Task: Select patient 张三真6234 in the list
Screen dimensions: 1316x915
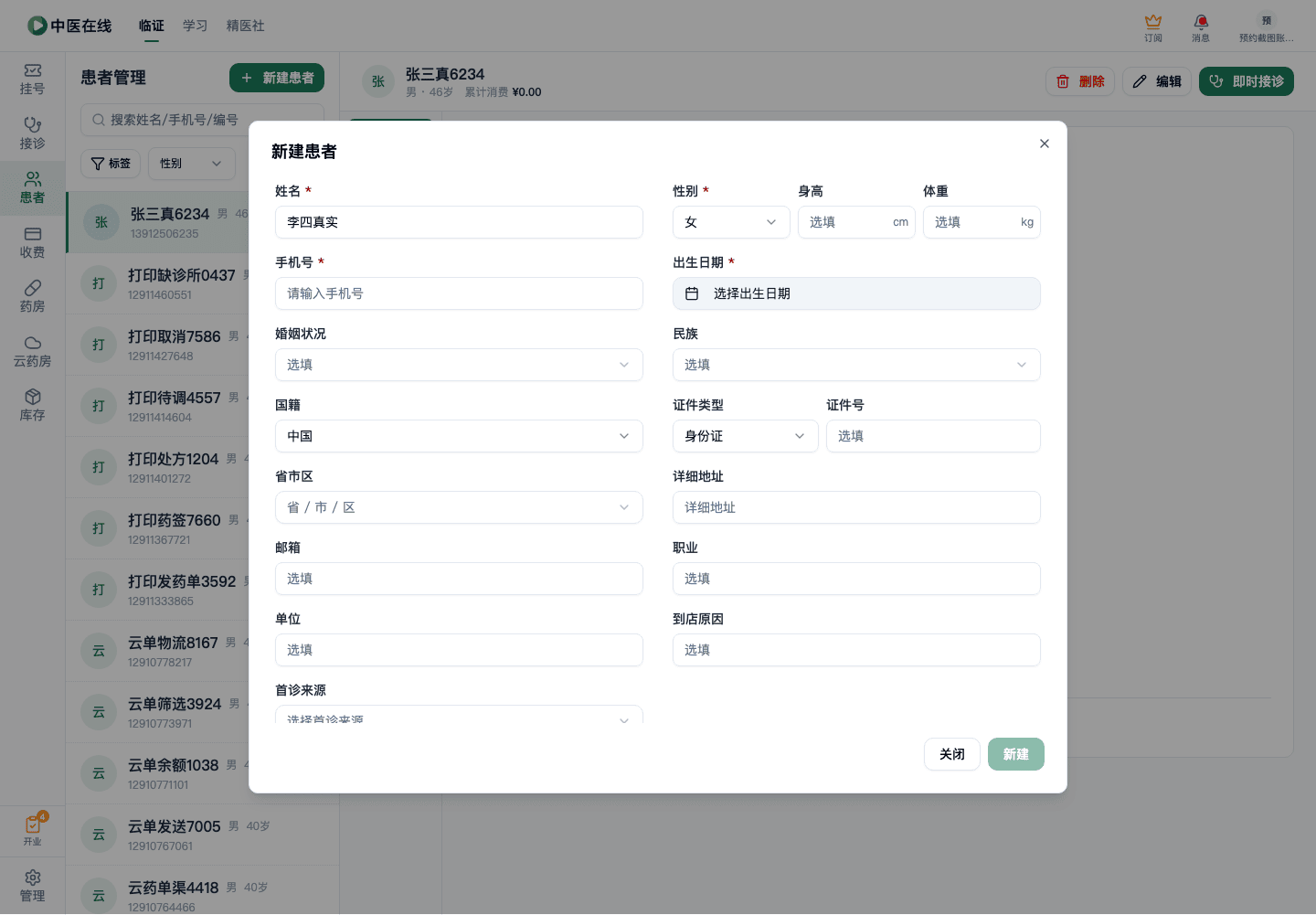Action: 157,222
